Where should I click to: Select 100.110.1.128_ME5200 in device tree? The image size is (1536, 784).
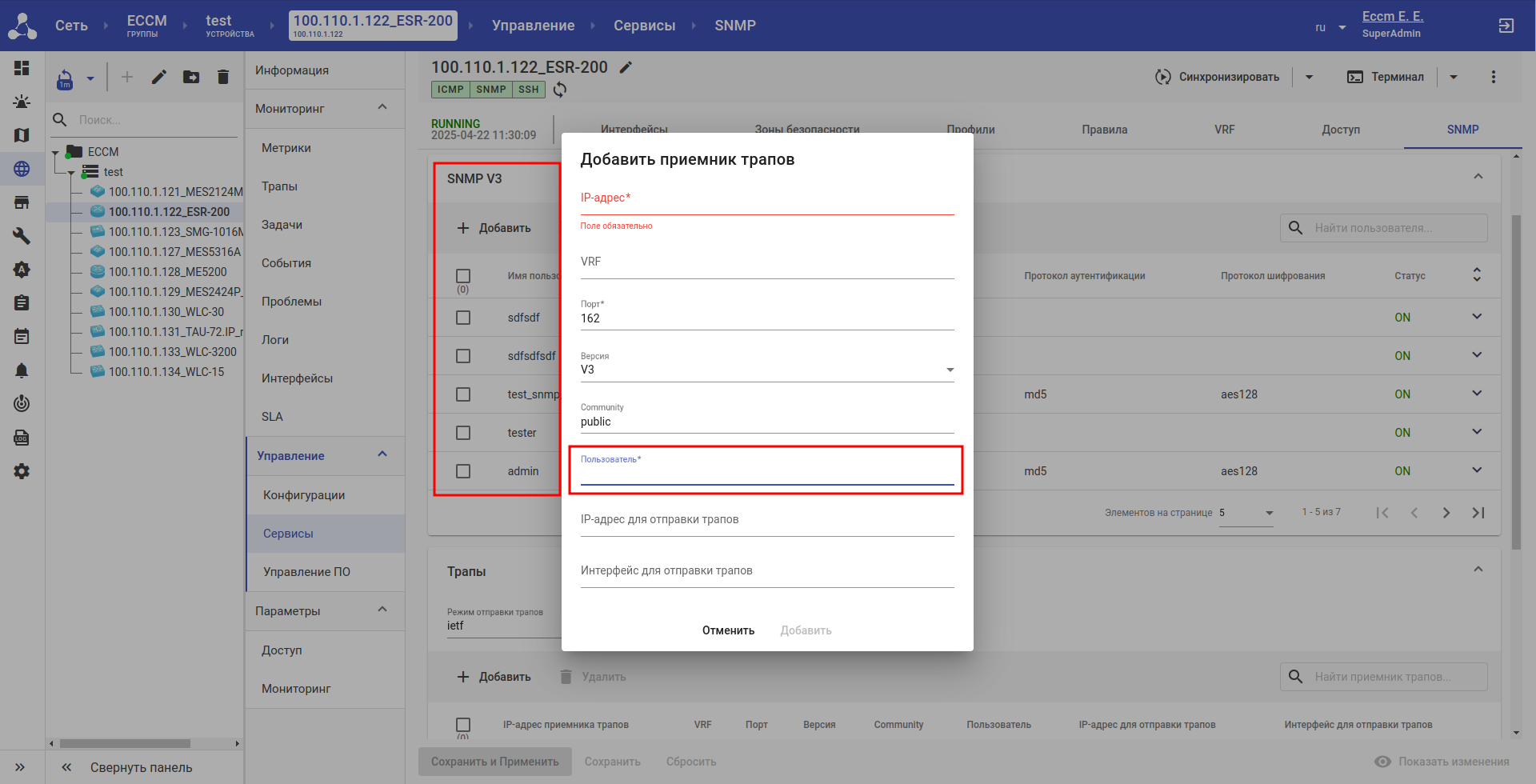[168, 272]
